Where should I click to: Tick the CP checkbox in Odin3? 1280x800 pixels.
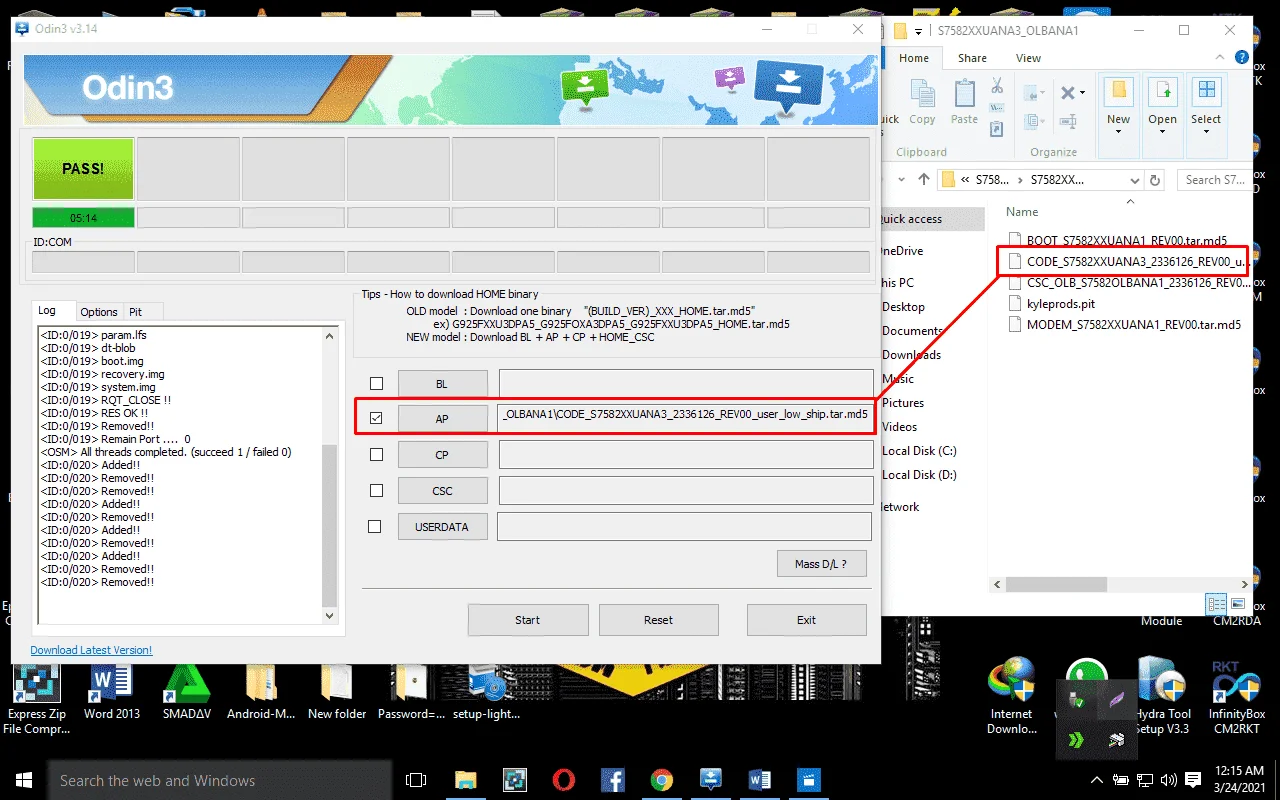click(376, 455)
